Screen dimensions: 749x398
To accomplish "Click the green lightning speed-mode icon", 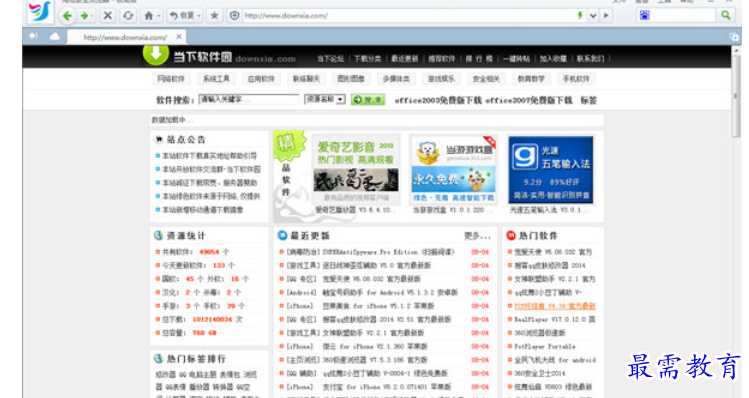I will click(x=580, y=15).
